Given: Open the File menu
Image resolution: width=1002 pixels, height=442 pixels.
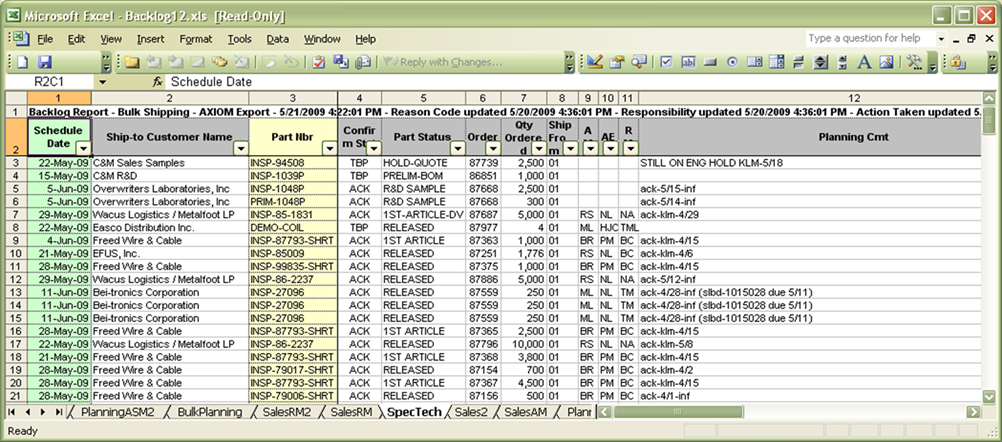Looking at the screenshot, I should coord(45,39).
